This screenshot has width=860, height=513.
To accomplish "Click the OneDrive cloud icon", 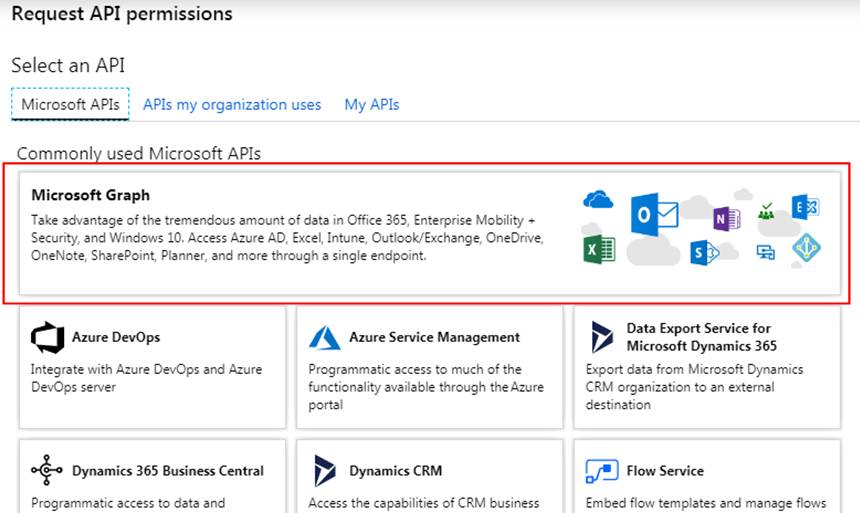I will [x=598, y=199].
